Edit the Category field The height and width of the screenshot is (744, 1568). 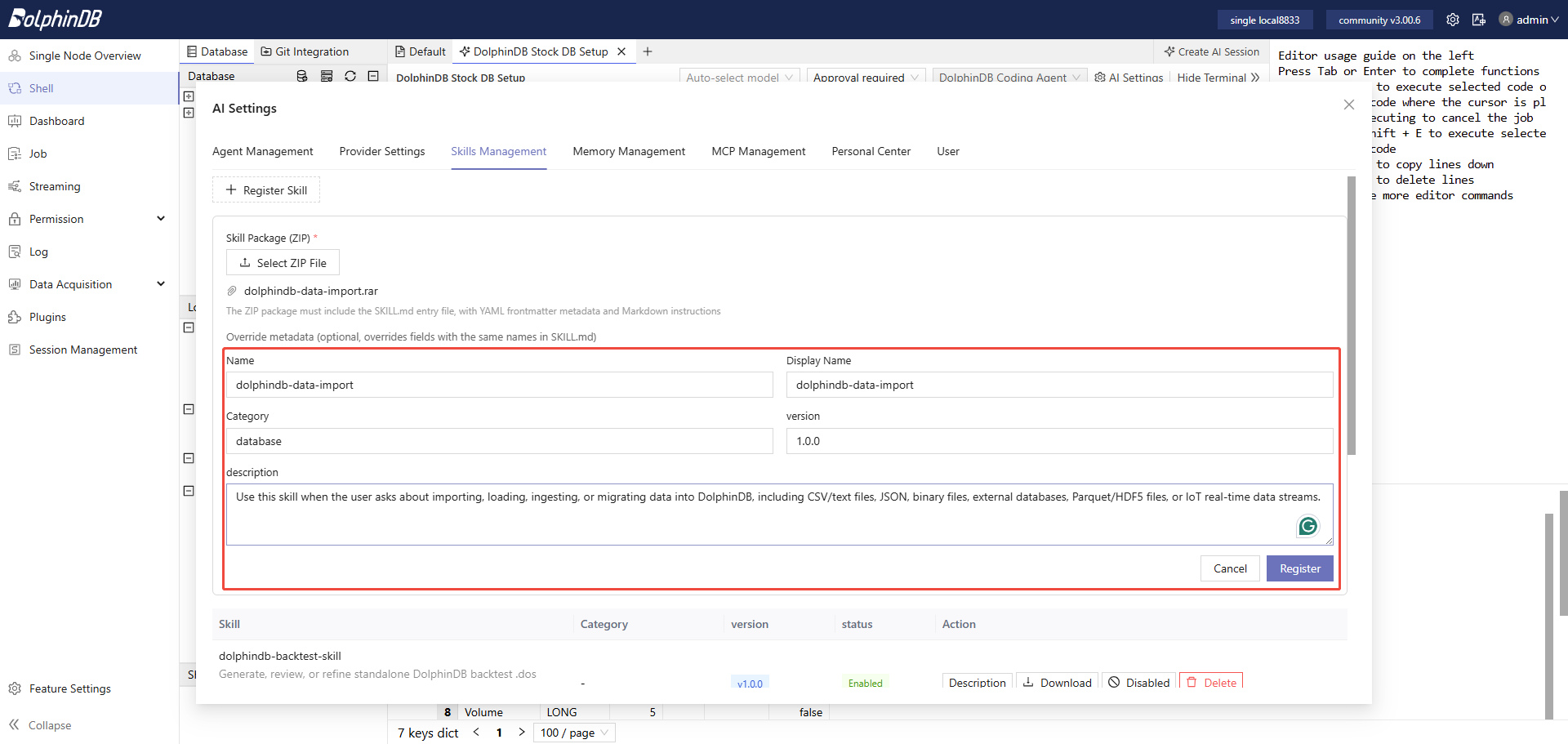click(x=500, y=441)
